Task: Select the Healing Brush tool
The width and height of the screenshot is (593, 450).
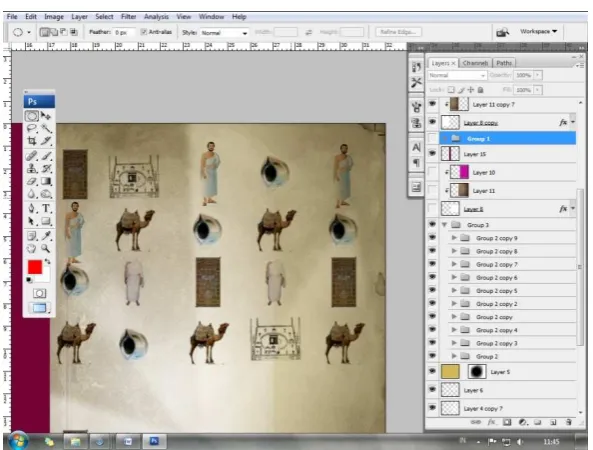Action: tap(31, 156)
